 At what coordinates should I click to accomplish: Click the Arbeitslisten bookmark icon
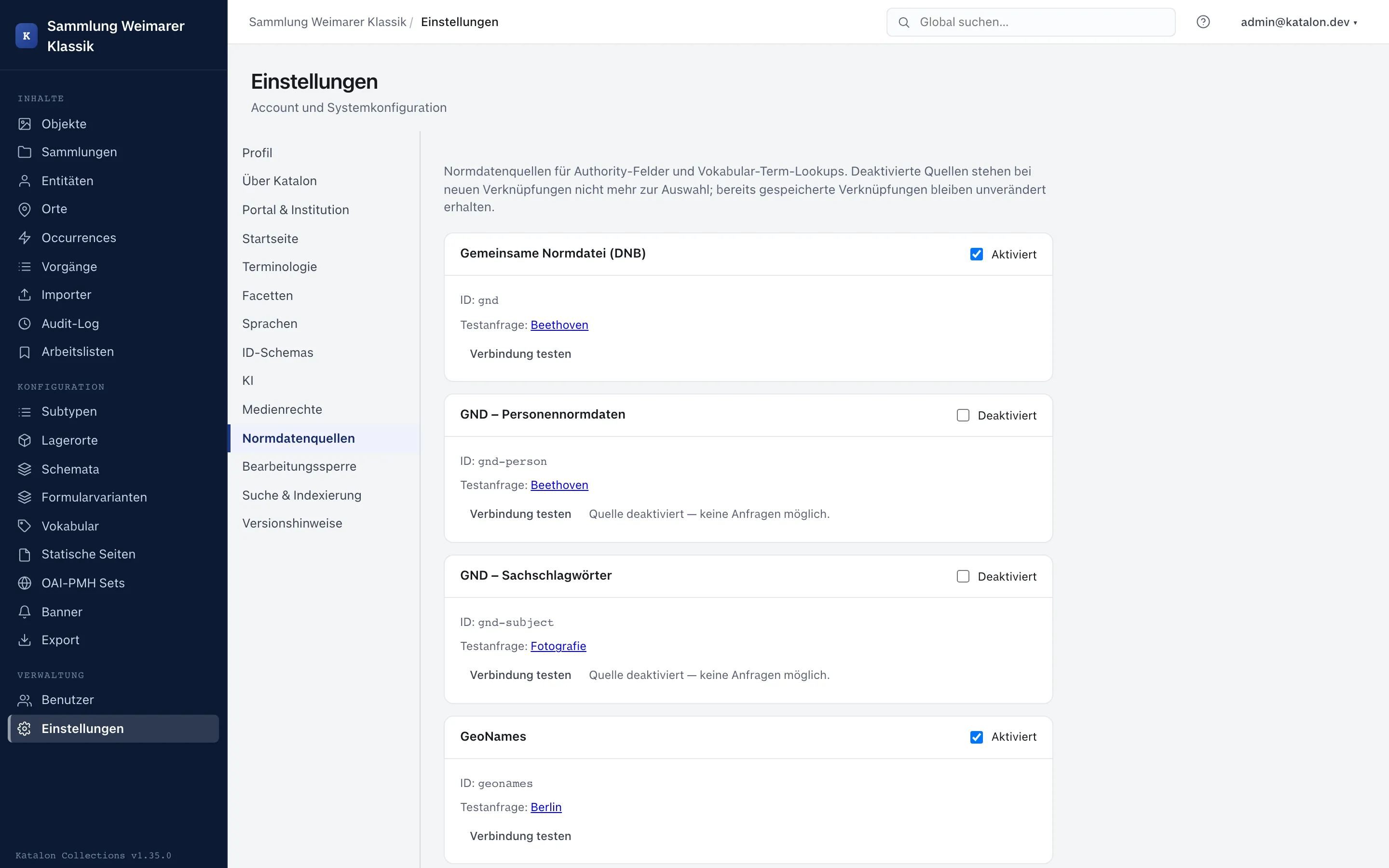(25, 352)
